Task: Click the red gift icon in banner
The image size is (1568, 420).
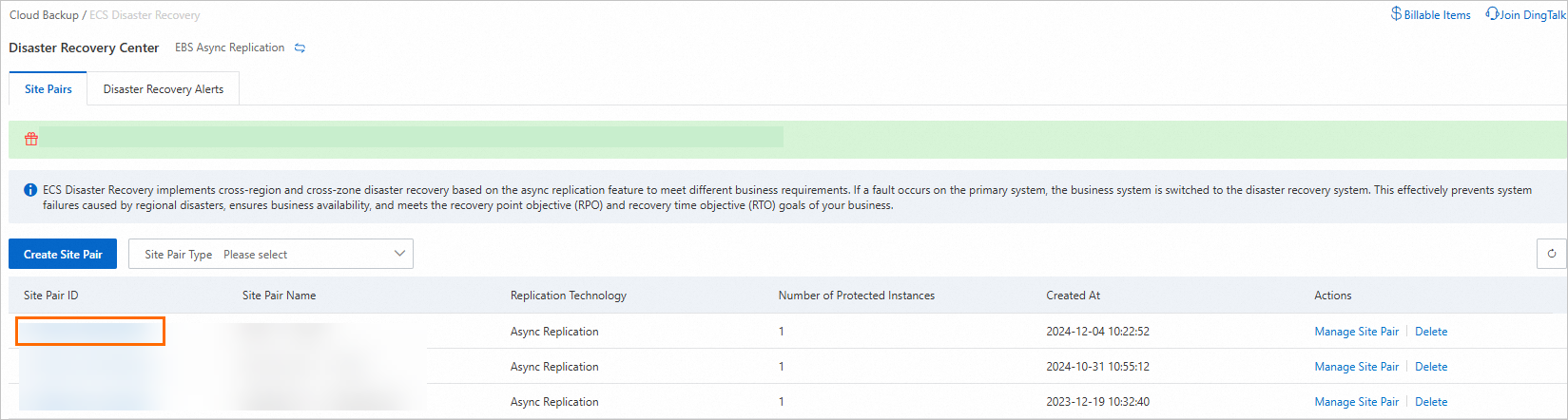Action: [31, 139]
